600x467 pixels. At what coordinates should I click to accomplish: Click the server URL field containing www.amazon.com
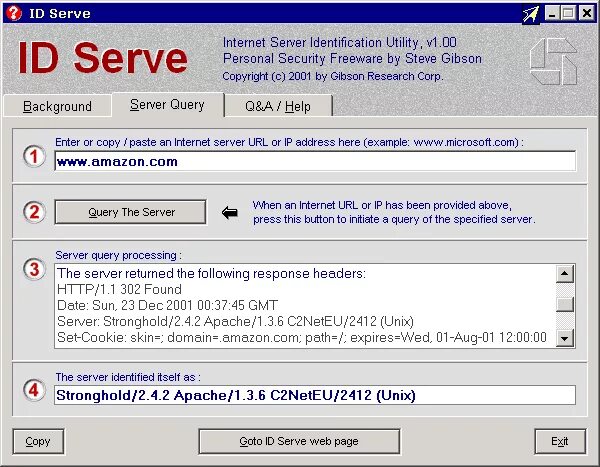[315, 162]
